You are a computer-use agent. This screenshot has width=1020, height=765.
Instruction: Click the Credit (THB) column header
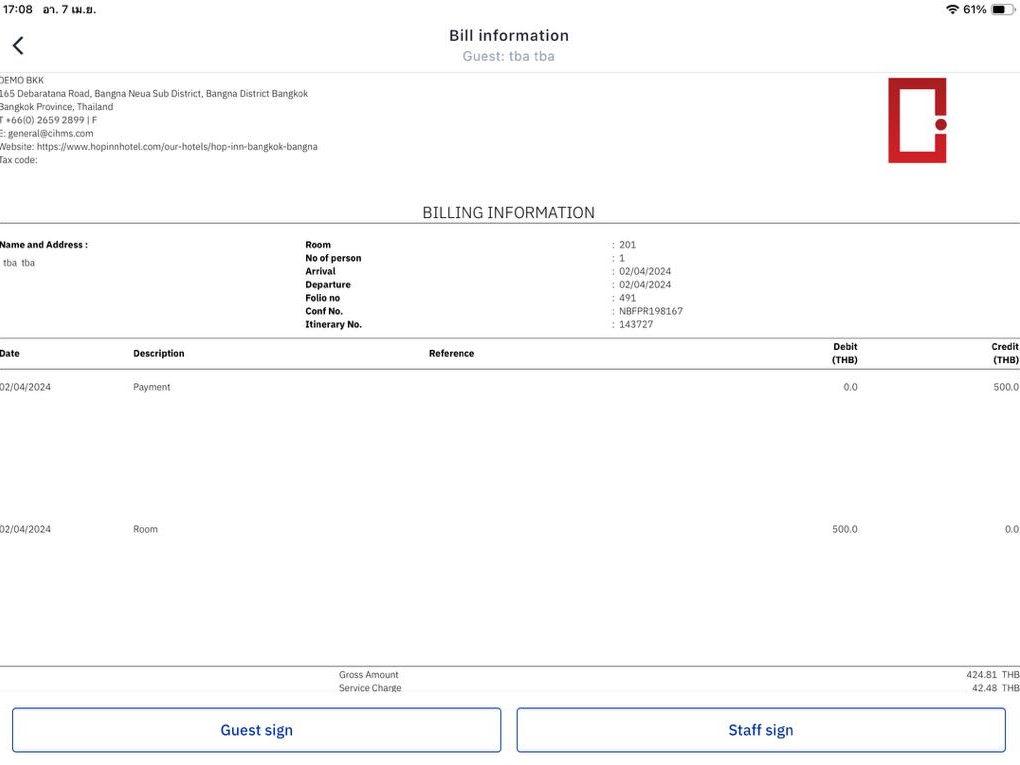(1004, 353)
